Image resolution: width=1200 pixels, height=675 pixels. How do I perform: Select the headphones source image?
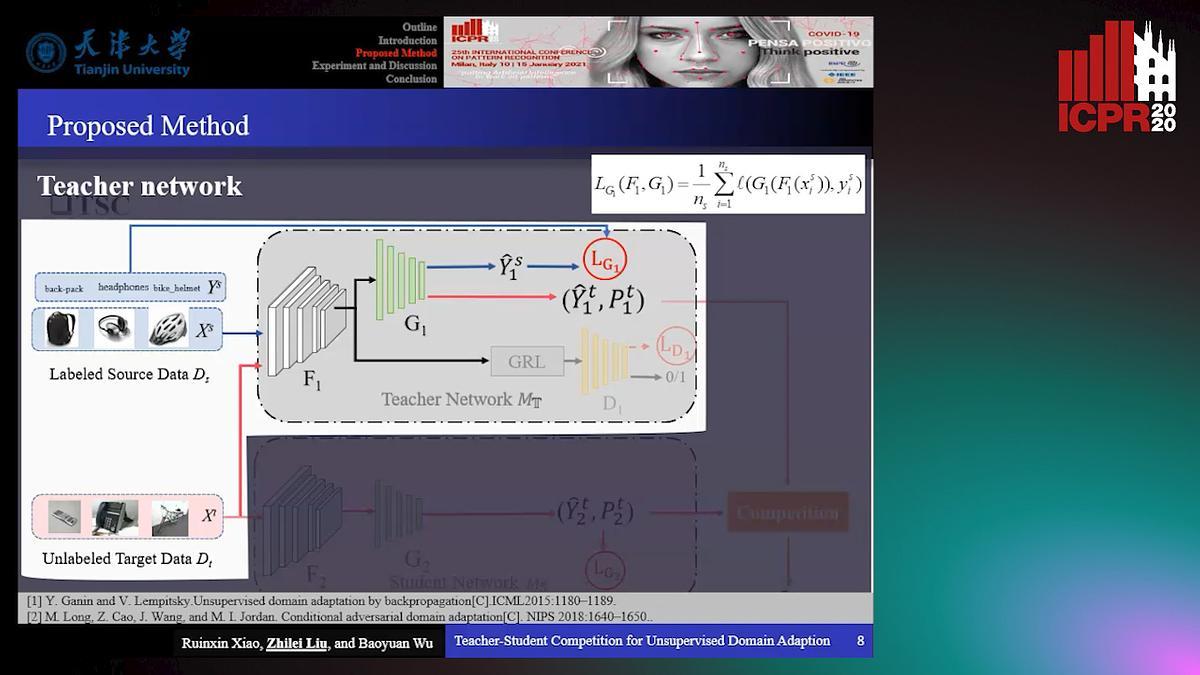tap(115, 329)
